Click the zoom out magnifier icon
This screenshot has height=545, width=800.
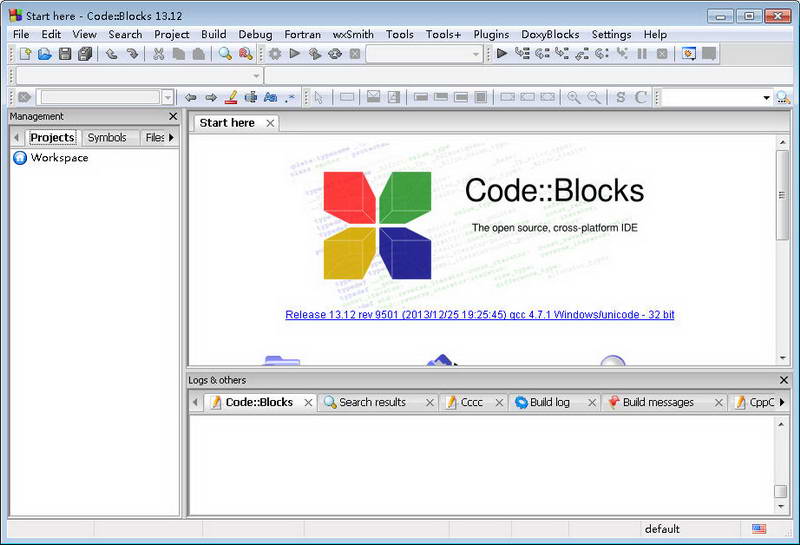coord(593,97)
